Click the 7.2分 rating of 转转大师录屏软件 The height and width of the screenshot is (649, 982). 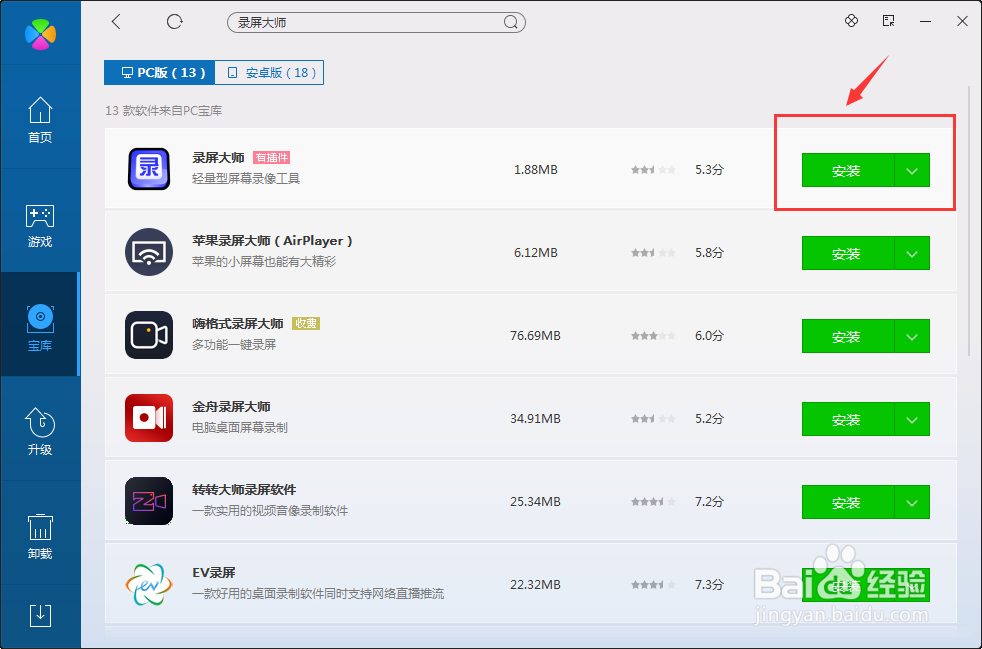coord(709,502)
